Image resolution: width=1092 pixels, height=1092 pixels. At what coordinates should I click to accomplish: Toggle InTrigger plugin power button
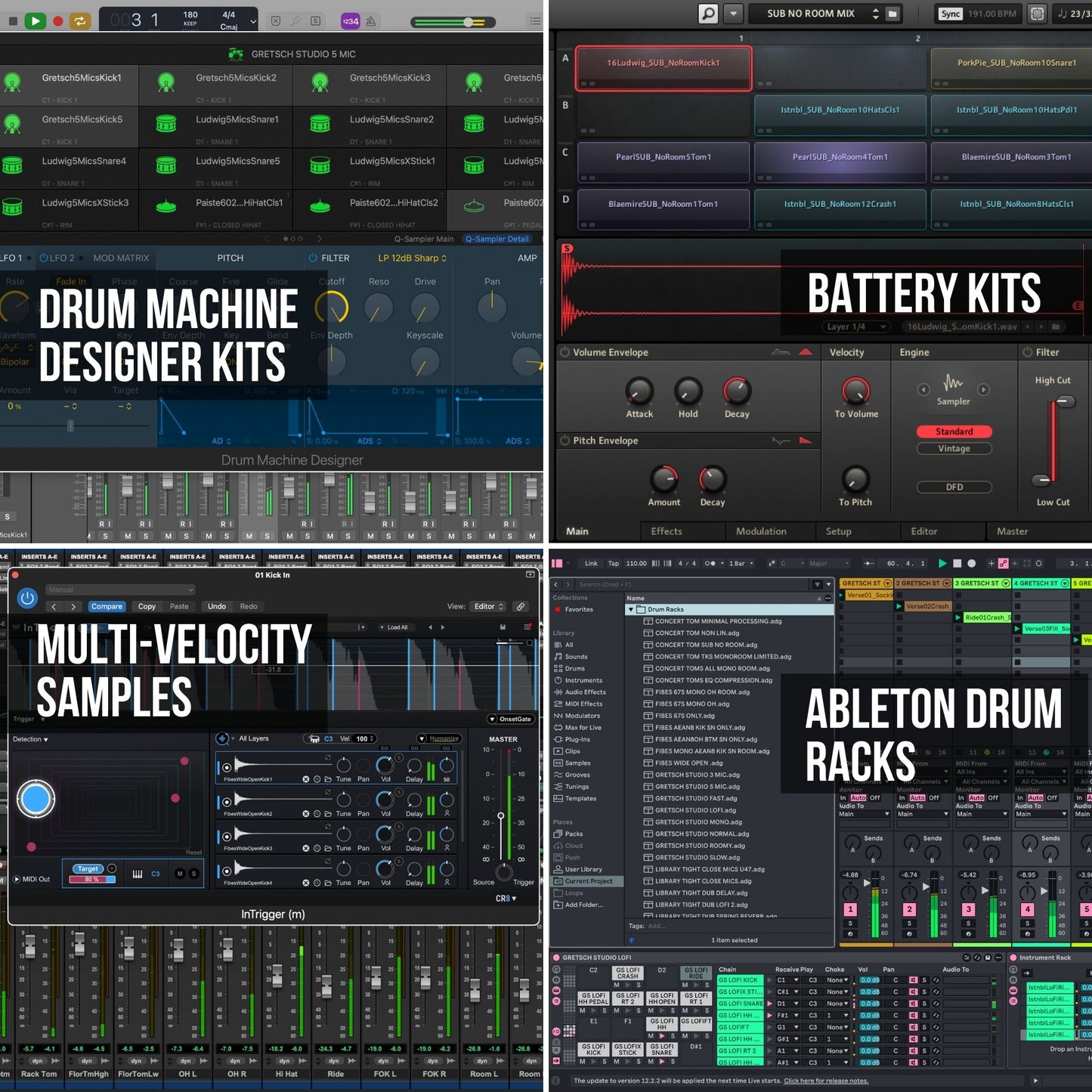point(27,599)
